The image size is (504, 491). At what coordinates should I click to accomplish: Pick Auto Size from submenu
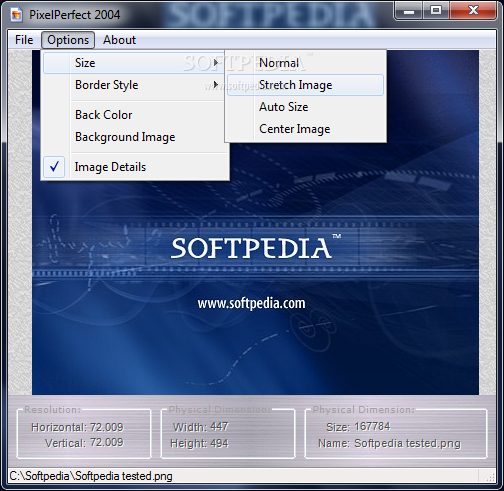pyautogui.click(x=305, y=107)
